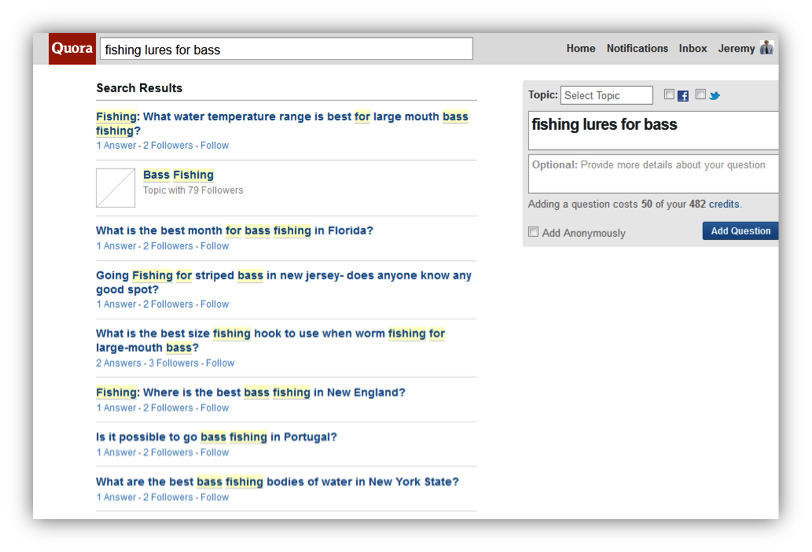Check the Add Anonymously box
The height and width of the screenshot is (552, 812).
pos(533,232)
